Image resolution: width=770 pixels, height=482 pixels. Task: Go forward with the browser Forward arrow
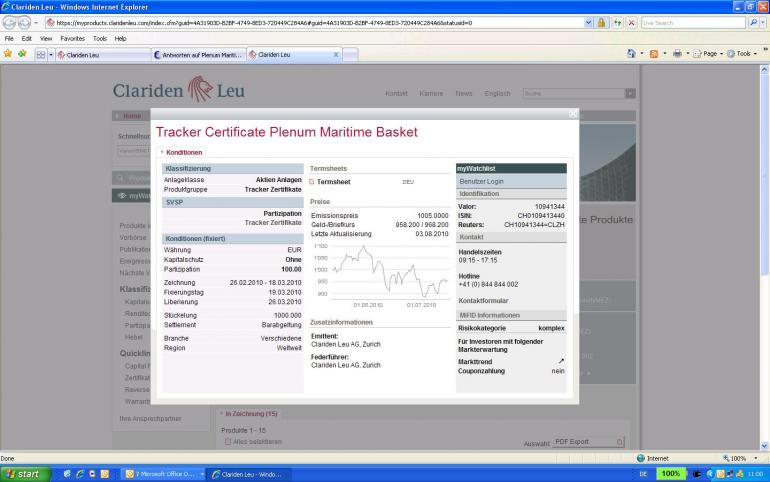[x=24, y=23]
